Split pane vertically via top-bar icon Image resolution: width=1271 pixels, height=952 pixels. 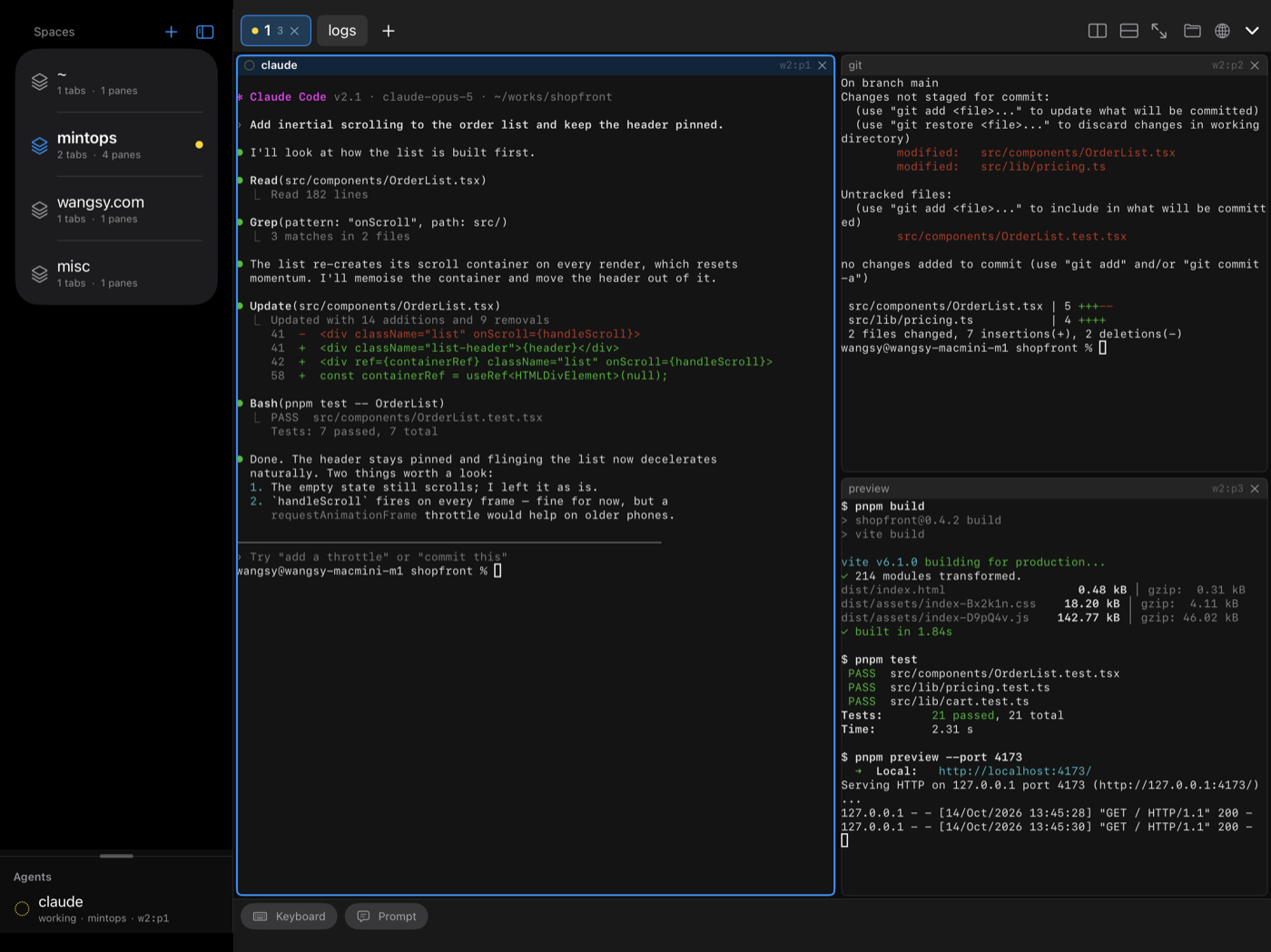[x=1098, y=31]
